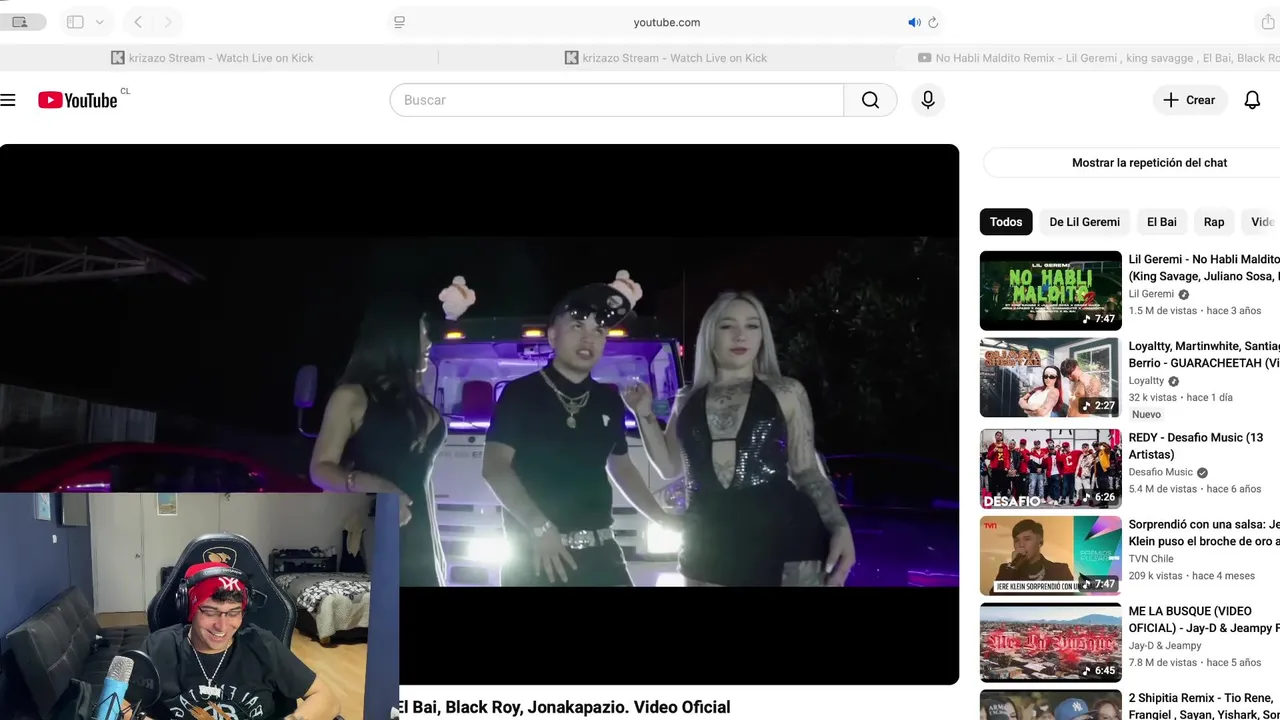Open the Lil Geremi channel name

coord(1151,294)
